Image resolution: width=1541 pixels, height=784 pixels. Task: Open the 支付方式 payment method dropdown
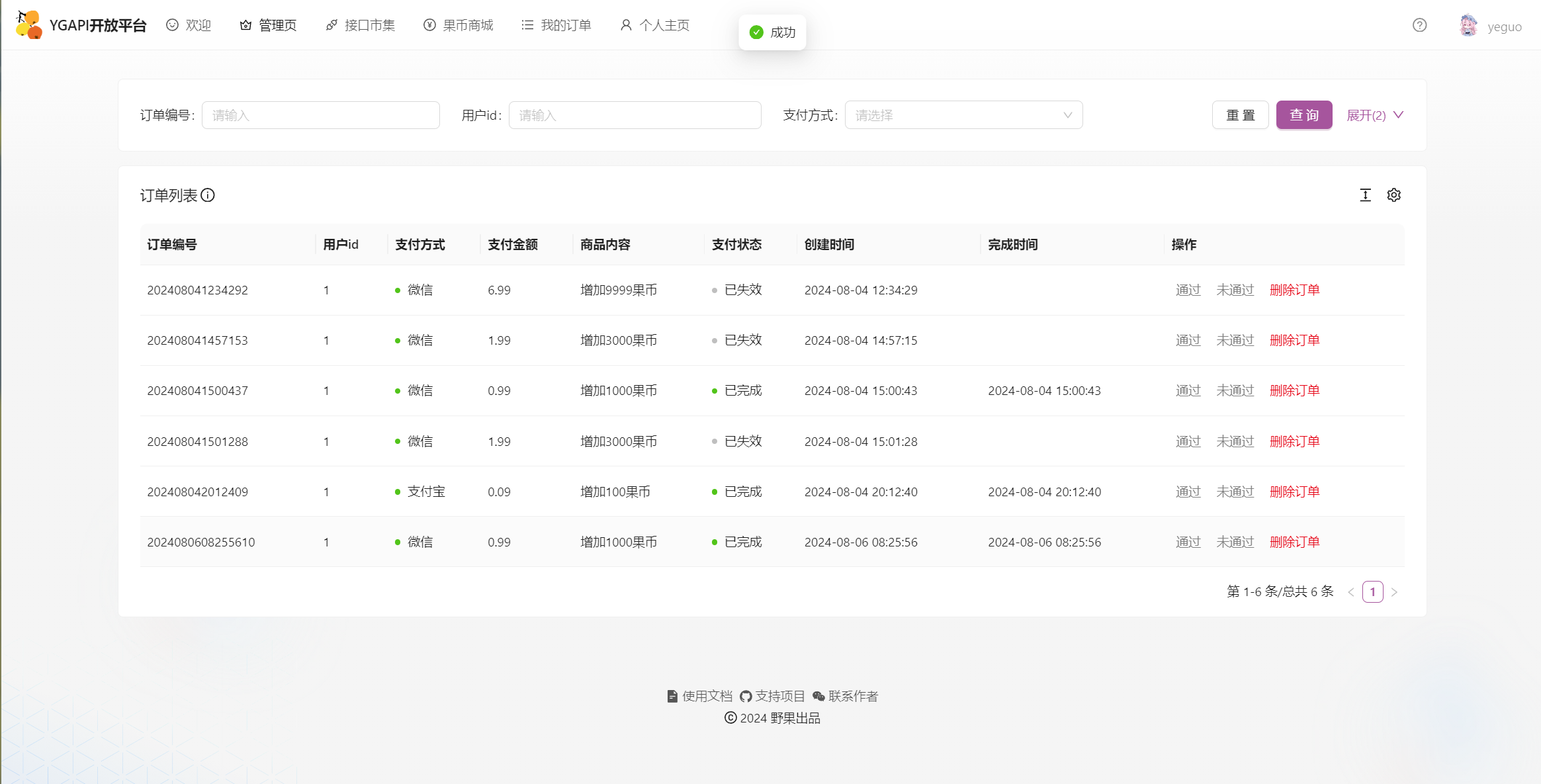(x=963, y=114)
